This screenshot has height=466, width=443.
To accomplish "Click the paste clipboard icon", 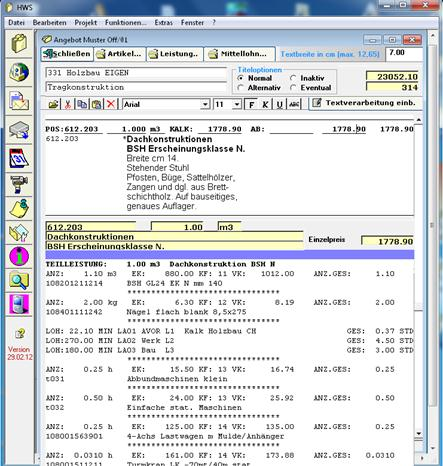I will [96, 104].
